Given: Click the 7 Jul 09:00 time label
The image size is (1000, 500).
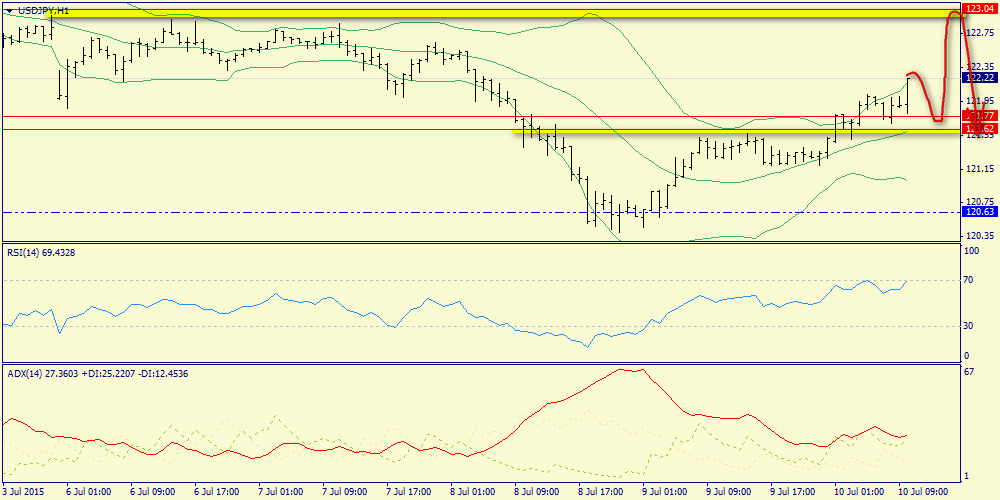Looking at the screenshot, I should (344, 492).
